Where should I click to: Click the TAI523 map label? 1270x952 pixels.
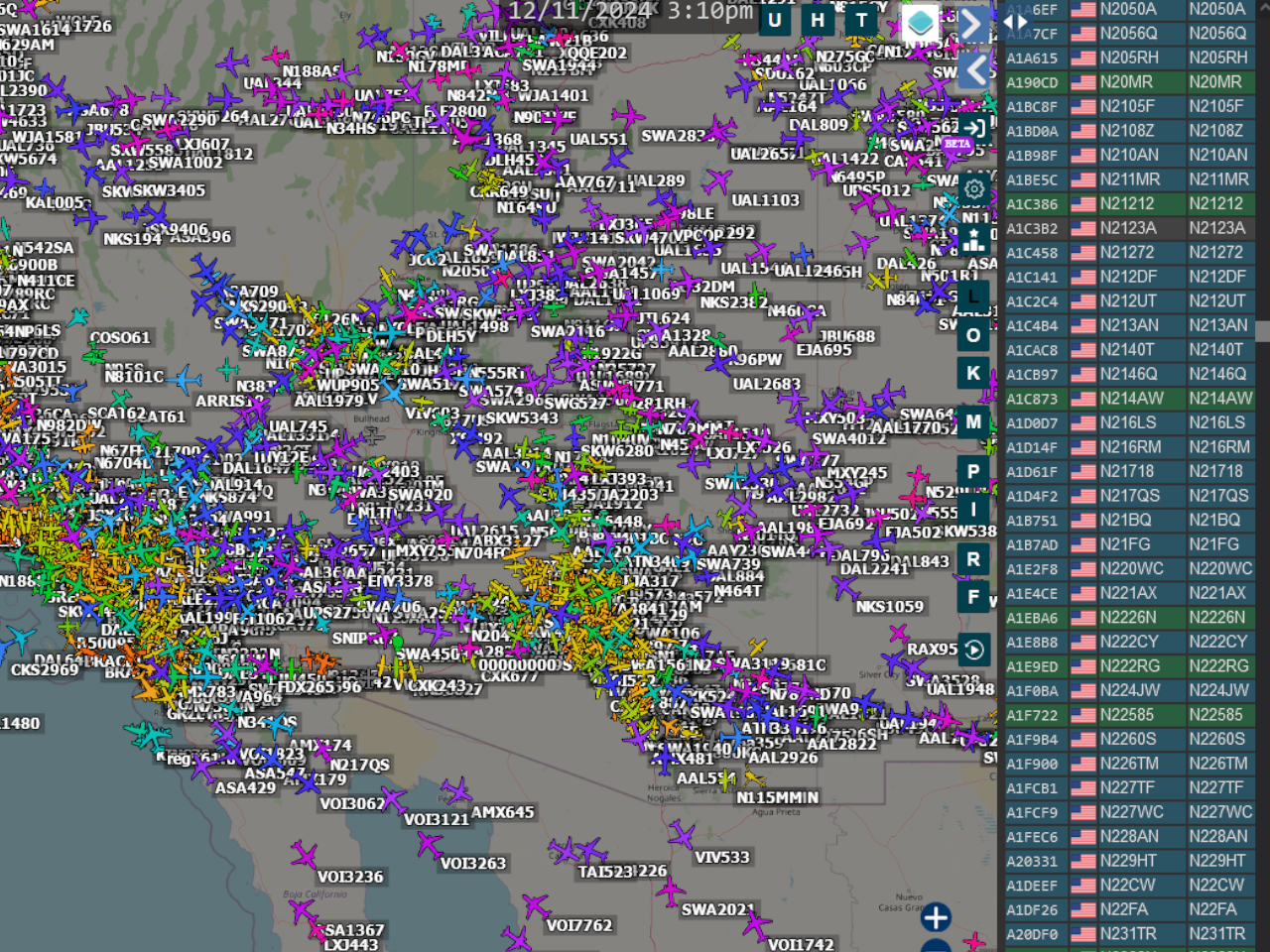click(x=605, y=872)
